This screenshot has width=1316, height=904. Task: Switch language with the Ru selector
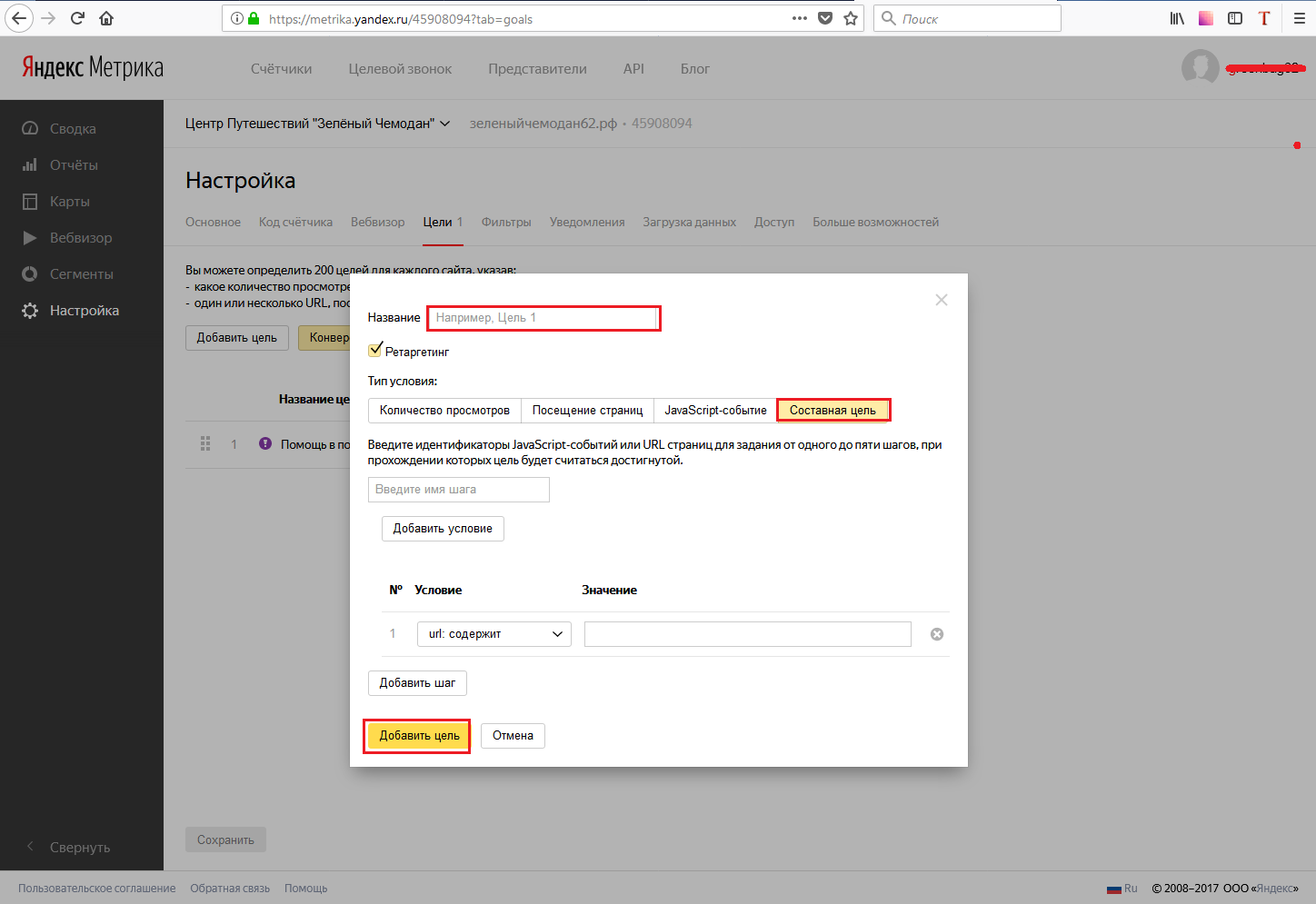[x=1122, y=889]
